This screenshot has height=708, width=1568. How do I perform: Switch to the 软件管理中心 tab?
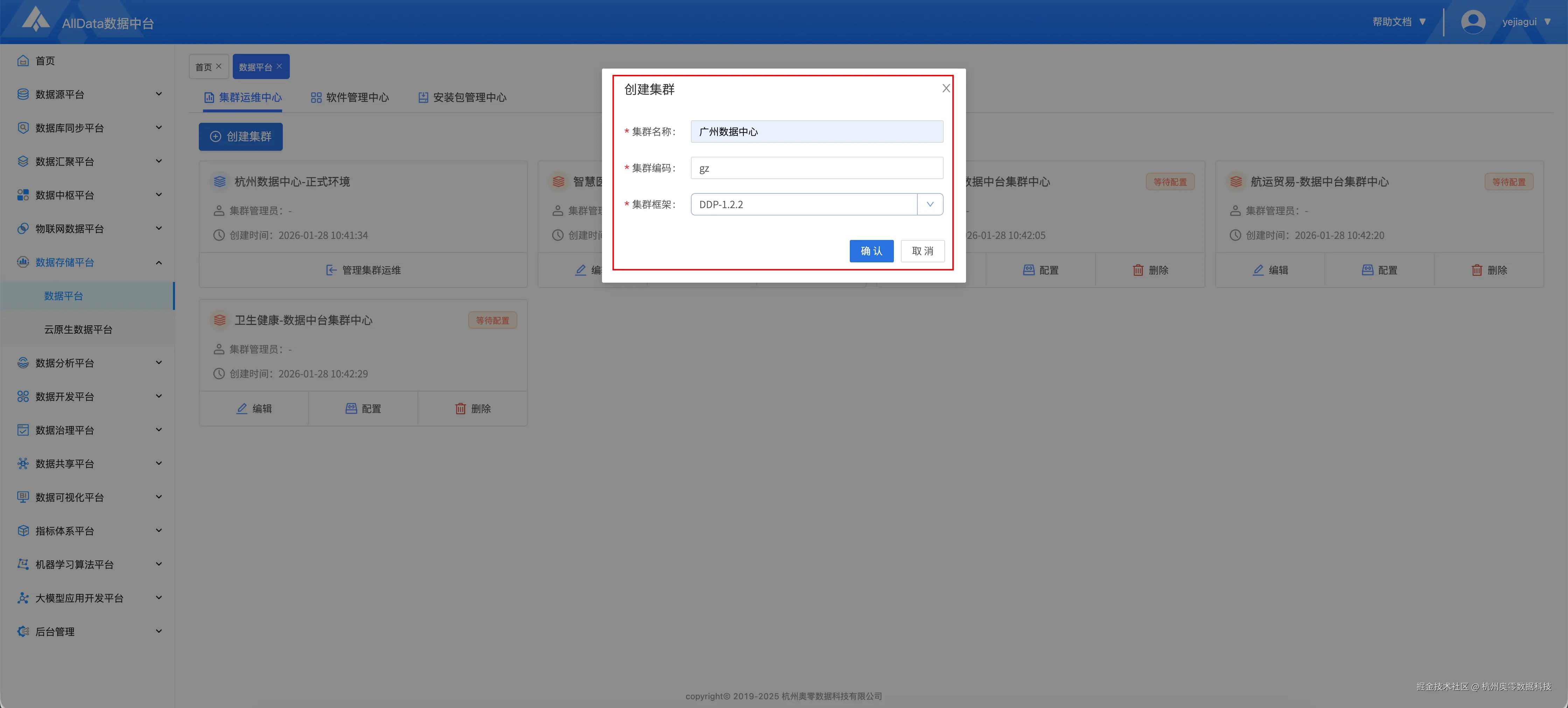(350, 97)
